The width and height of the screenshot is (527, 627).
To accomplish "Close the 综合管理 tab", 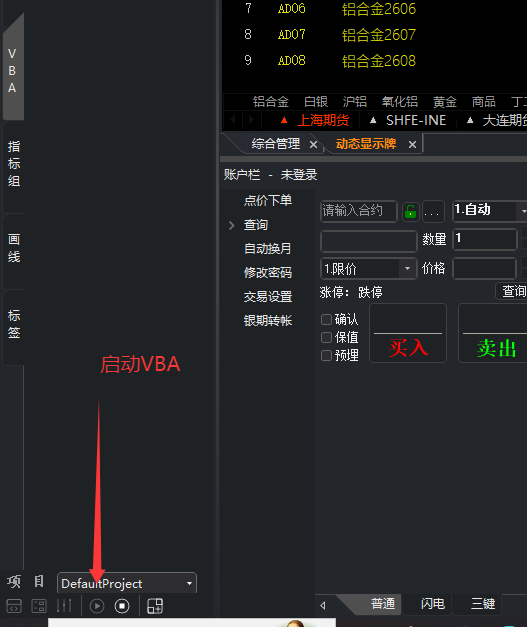I will coord(313,144).
